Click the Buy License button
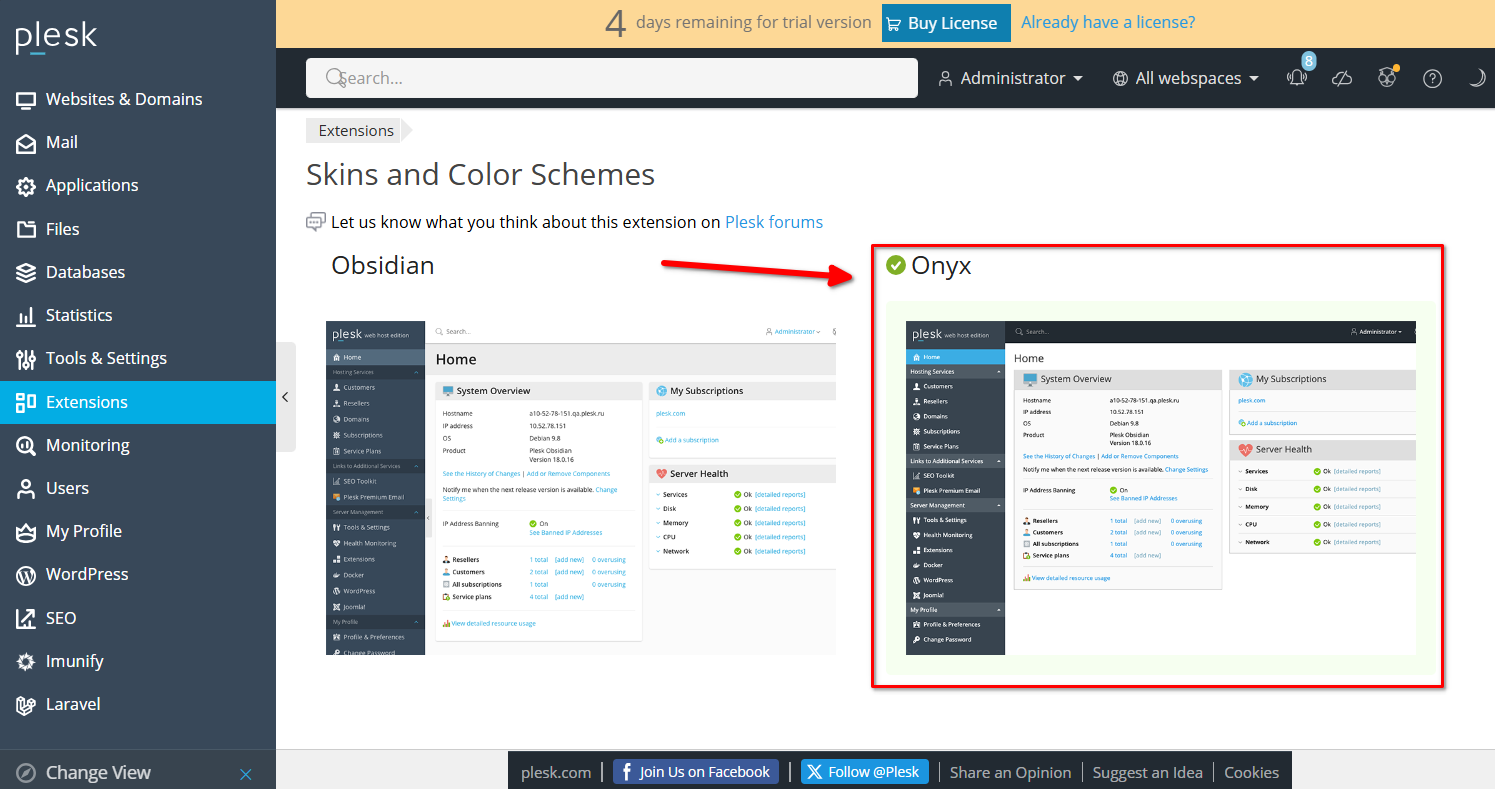The height and width of the screenshot is (789, 1495). [946, 23]
